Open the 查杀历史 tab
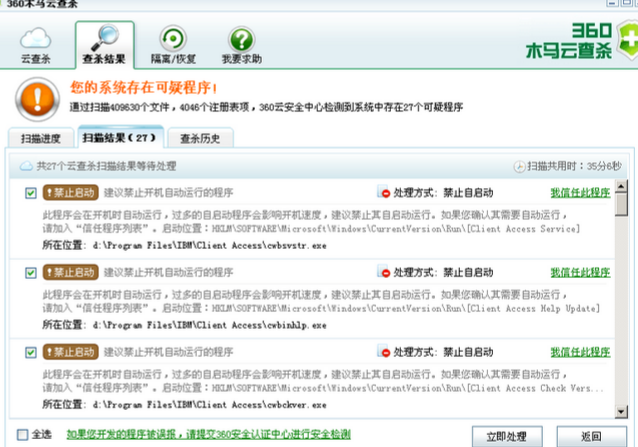 point(200,138)
